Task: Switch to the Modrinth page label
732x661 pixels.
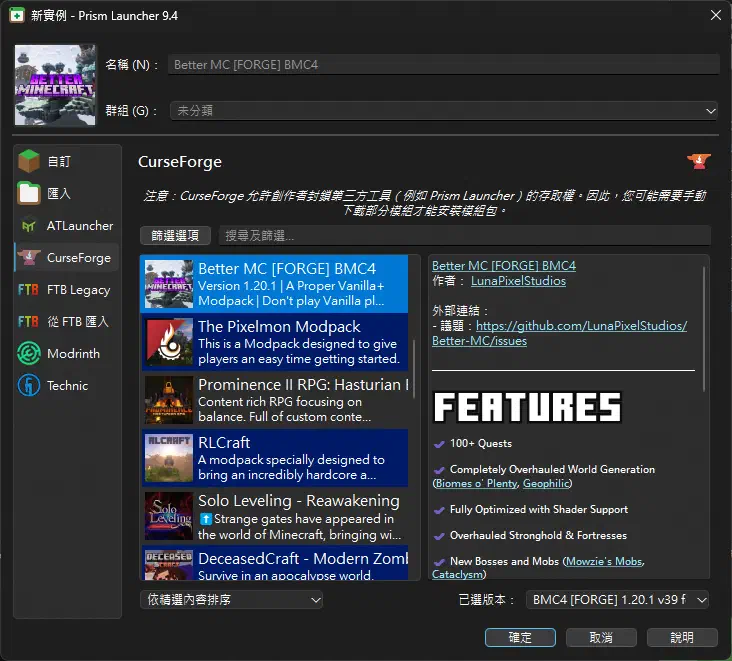Action: click(73, 354)
